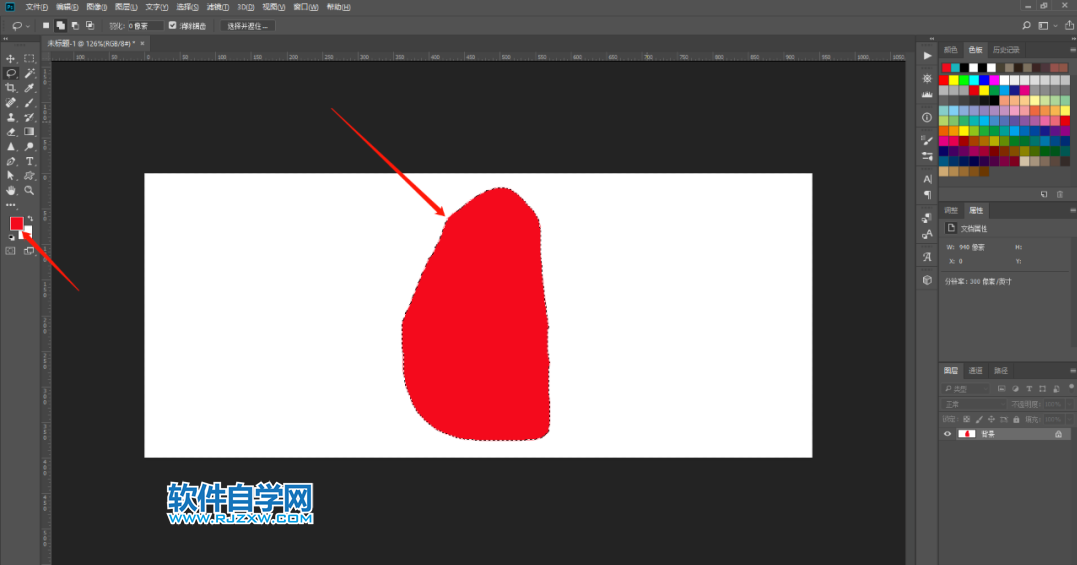Close the 未标题-1 document tab
Viewport: 1077px width, 565px height.
[142, 43]
